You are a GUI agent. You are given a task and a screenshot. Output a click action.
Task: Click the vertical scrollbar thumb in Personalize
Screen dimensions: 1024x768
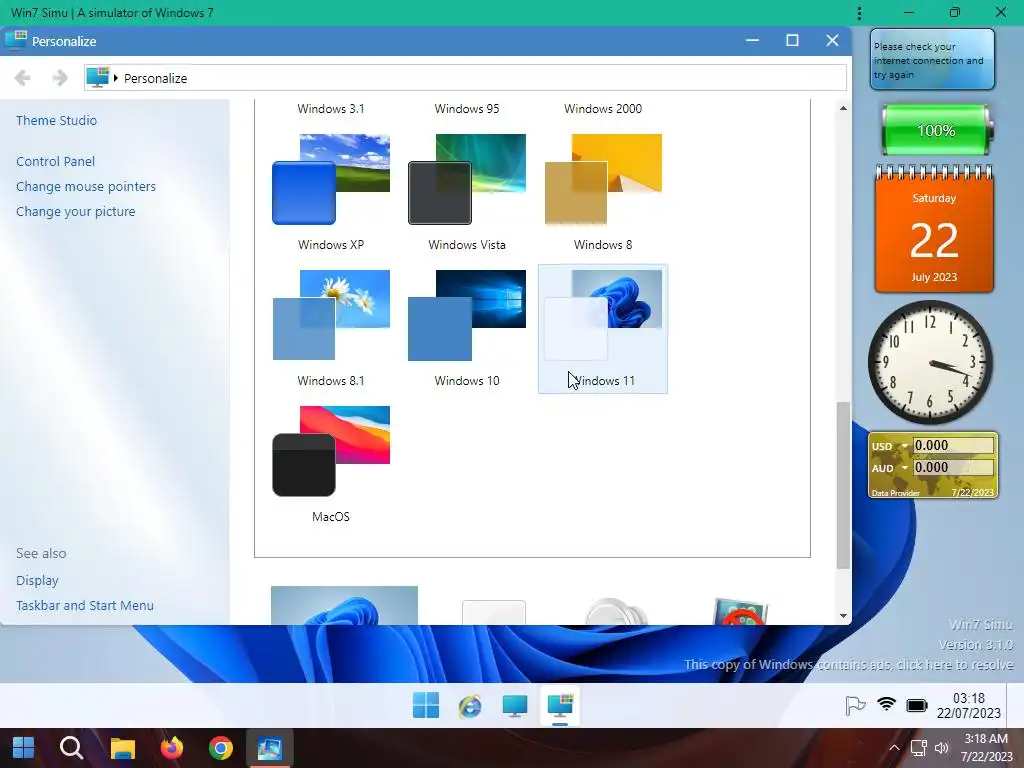pos(843,485)
